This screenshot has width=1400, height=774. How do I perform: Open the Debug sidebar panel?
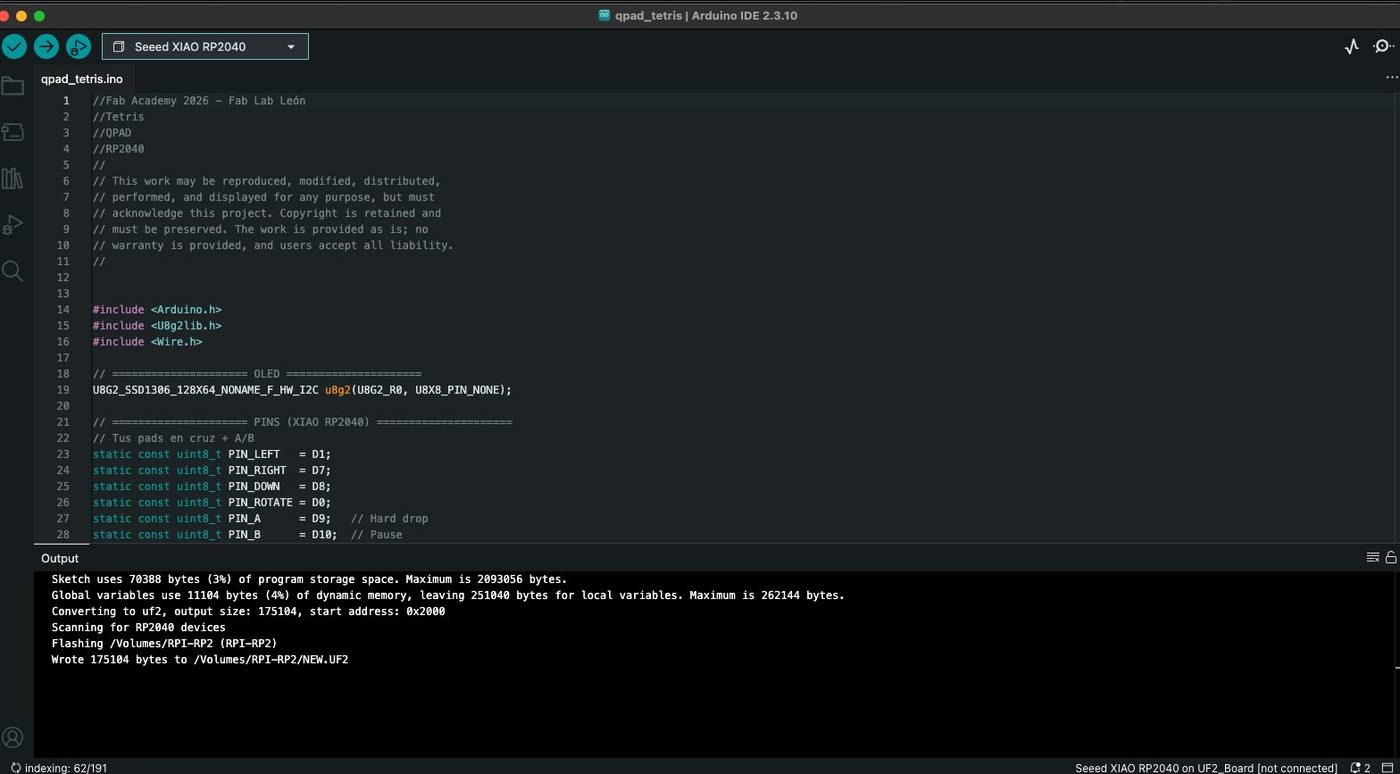pyautogui.click(x=13, y=224)
